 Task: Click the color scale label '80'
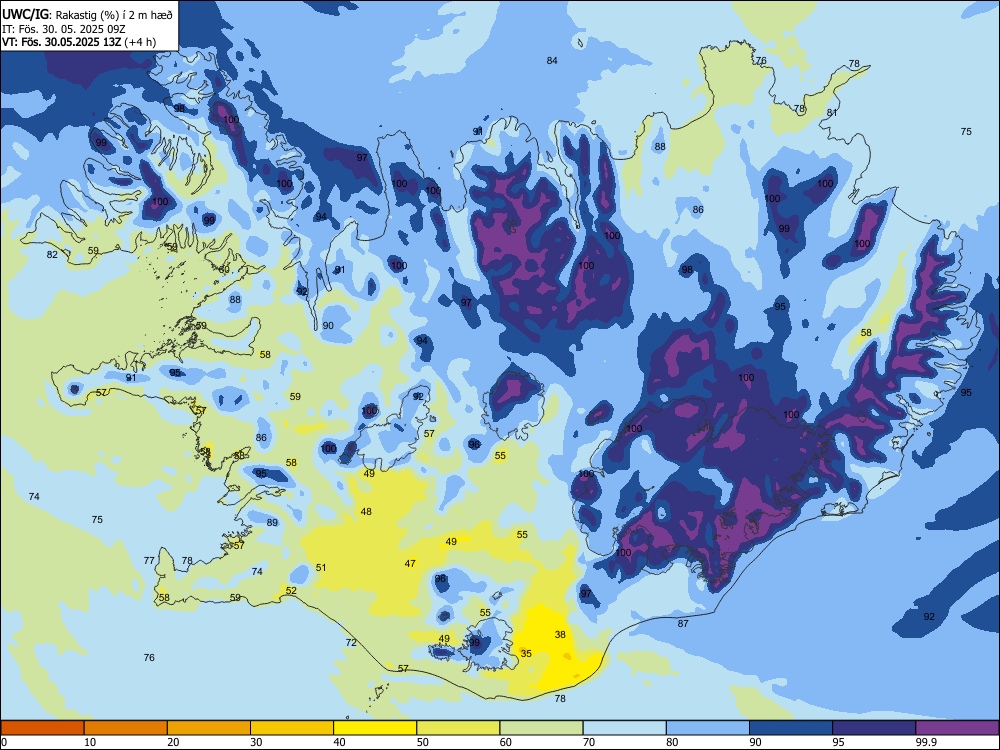[x=672, y=742]
